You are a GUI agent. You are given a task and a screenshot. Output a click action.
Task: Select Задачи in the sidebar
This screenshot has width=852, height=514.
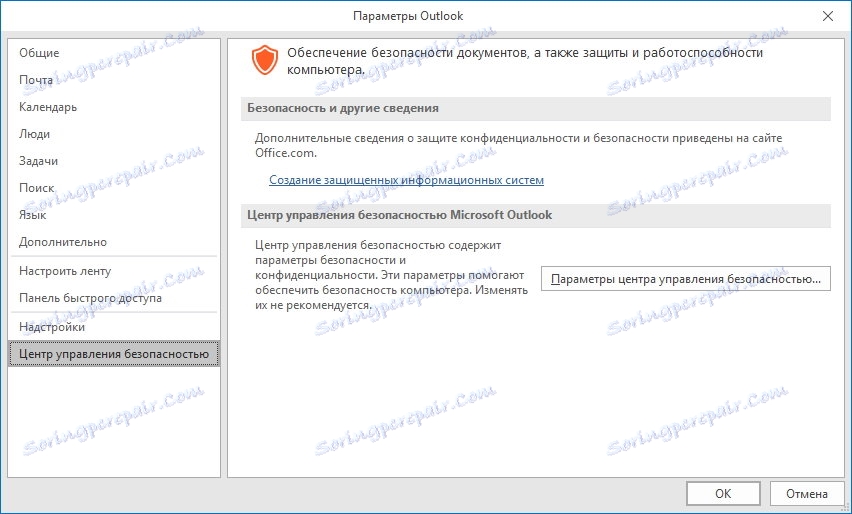(114, 161)
